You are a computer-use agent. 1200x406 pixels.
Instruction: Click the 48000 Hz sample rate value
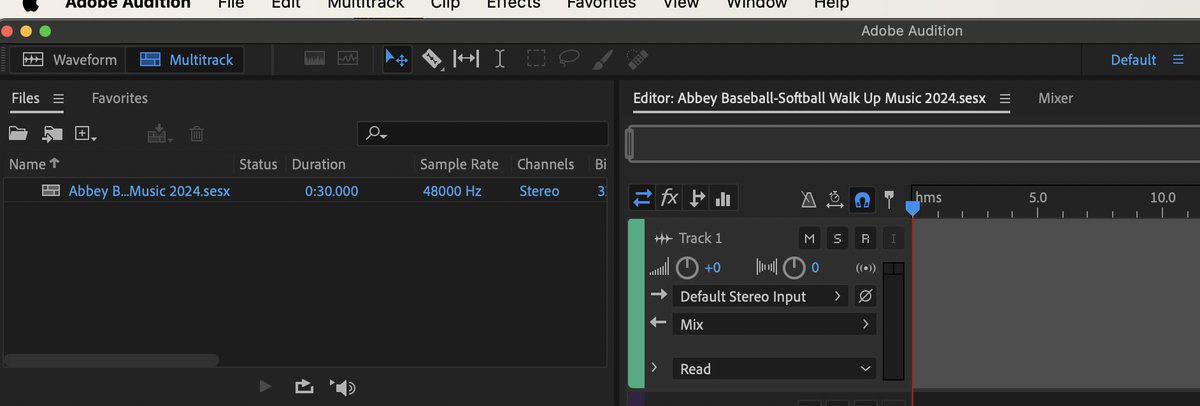[452, 191]
